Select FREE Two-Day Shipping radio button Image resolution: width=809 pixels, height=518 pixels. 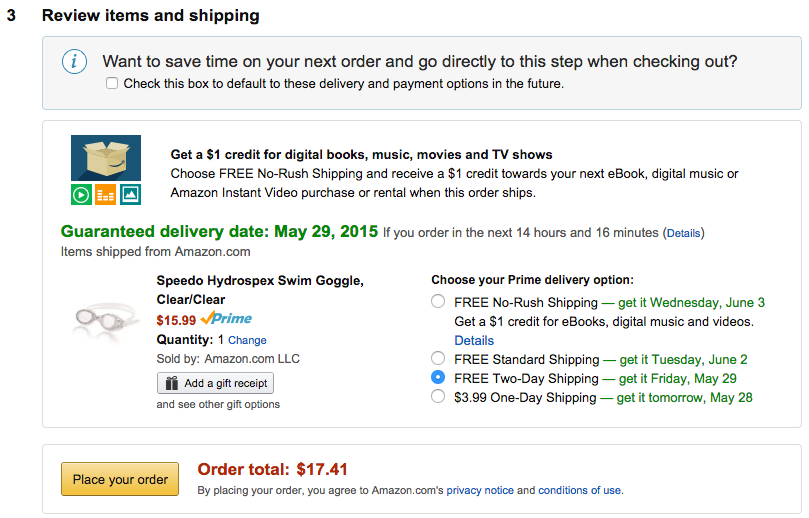click(x=438, y=378)
